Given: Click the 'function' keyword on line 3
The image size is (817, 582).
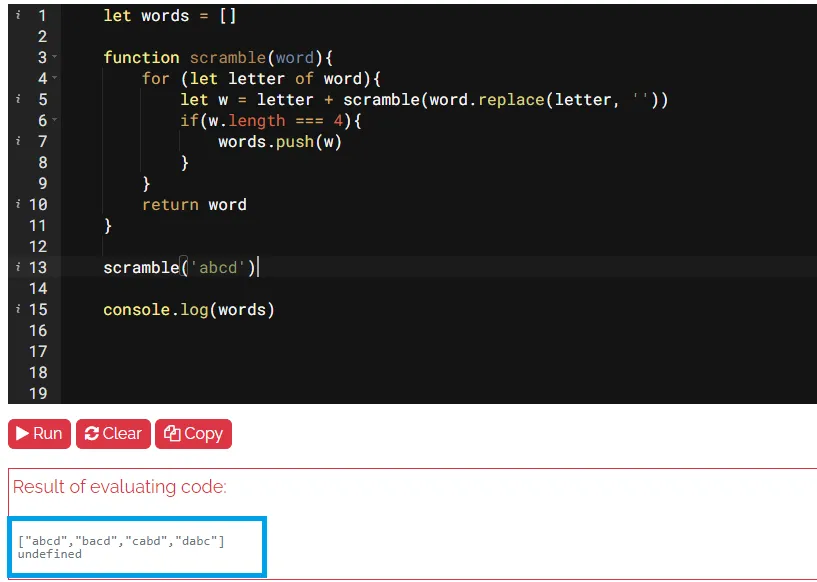Looking at the screenshot, I should click(141, 57).
